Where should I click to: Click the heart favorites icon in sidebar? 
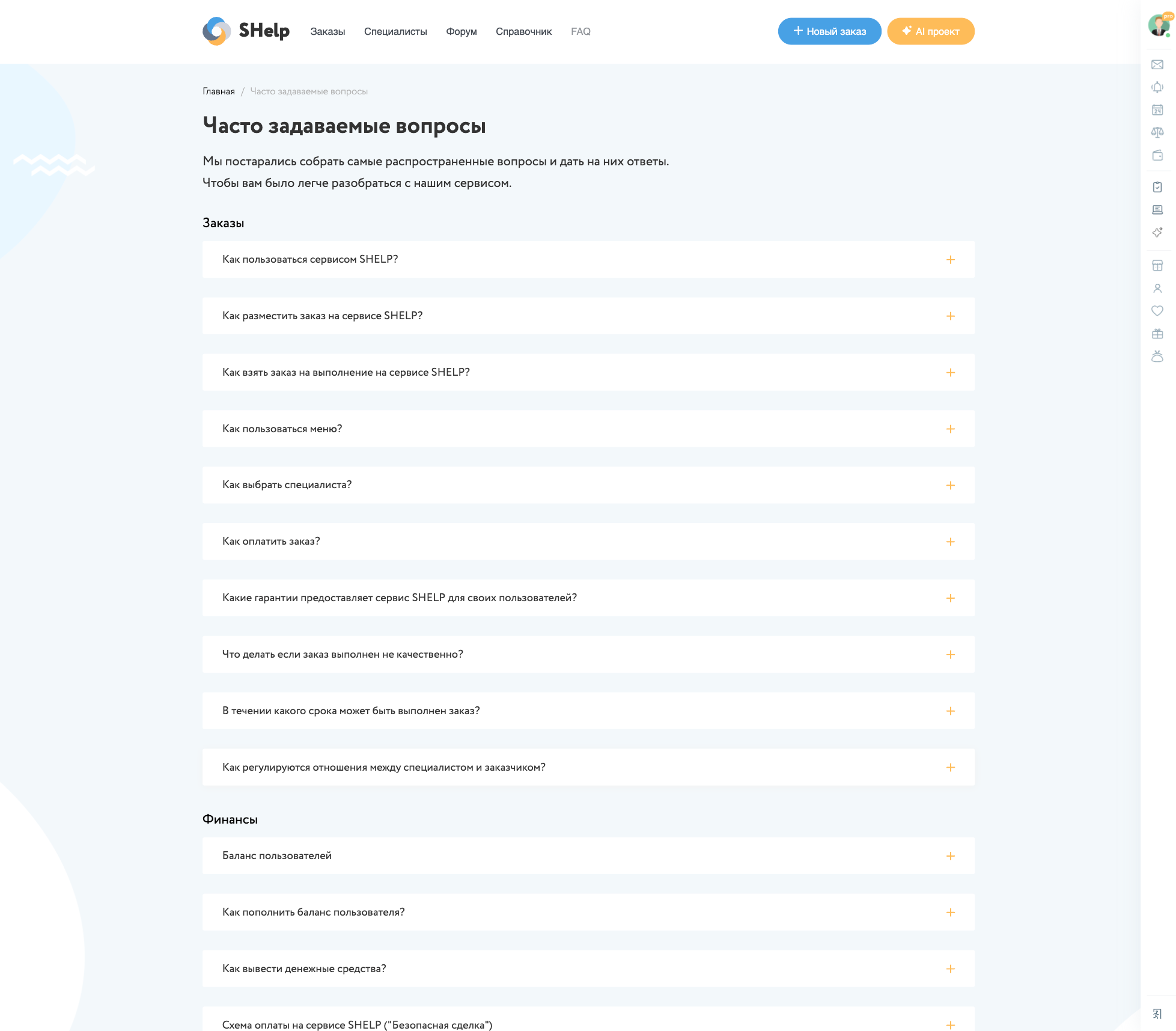point(1157,311)
